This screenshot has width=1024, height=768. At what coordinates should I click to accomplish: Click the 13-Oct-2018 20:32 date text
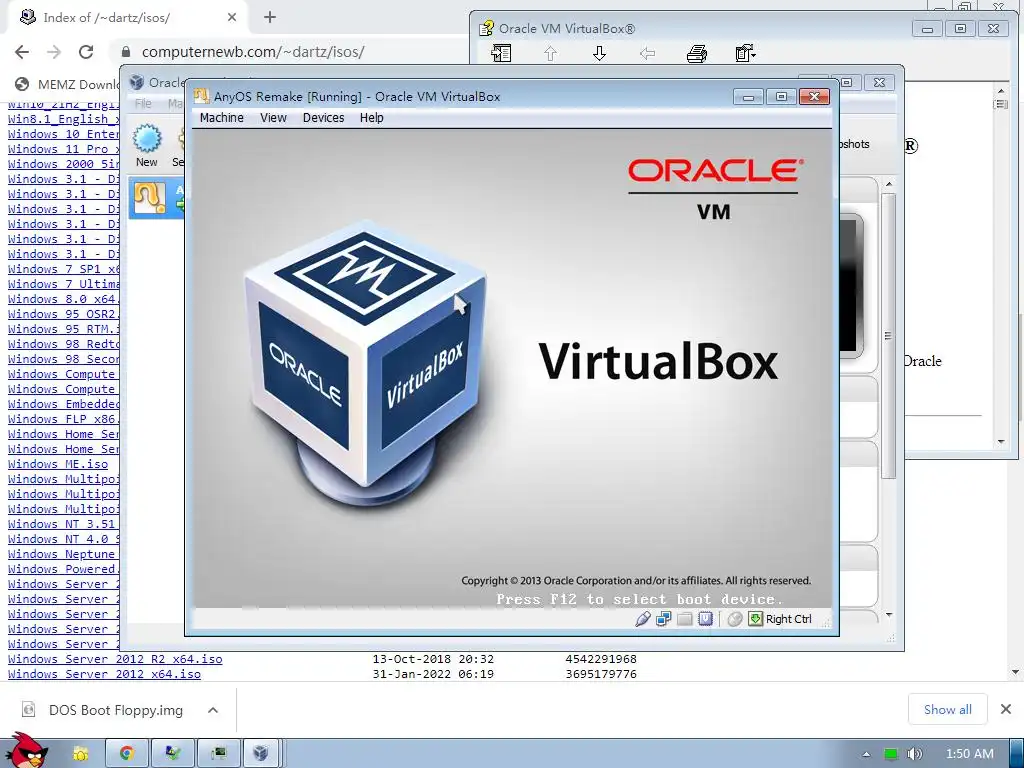tap(433, 659)
